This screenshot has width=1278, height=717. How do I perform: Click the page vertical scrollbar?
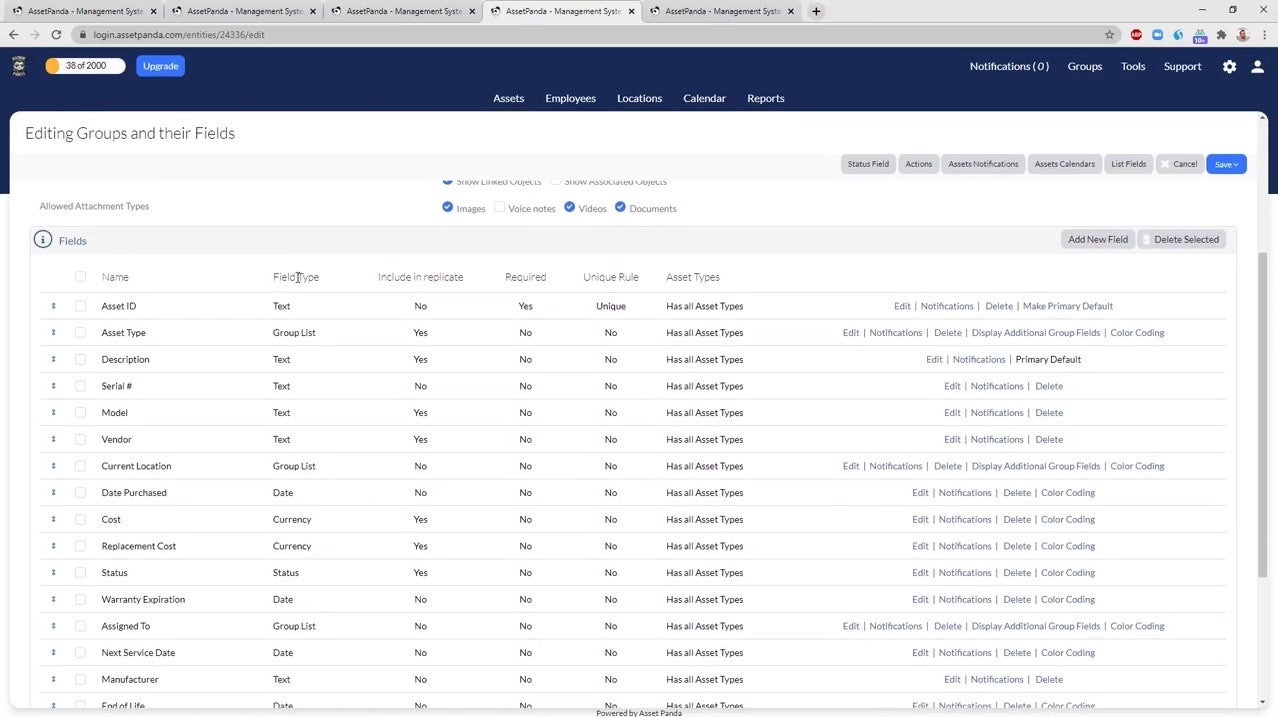point(1262,414)
